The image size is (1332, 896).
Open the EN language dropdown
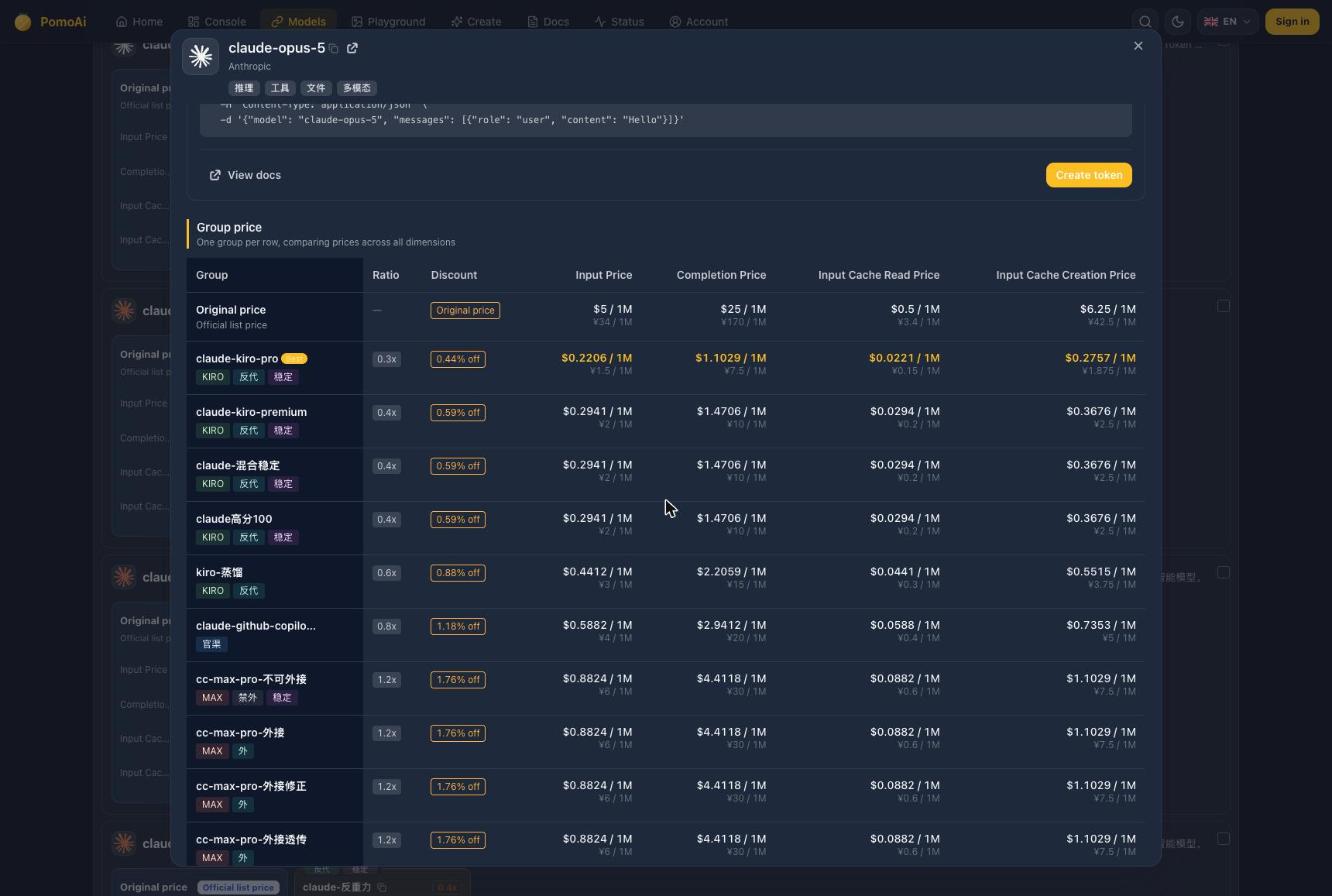[x=1227, y=21]
